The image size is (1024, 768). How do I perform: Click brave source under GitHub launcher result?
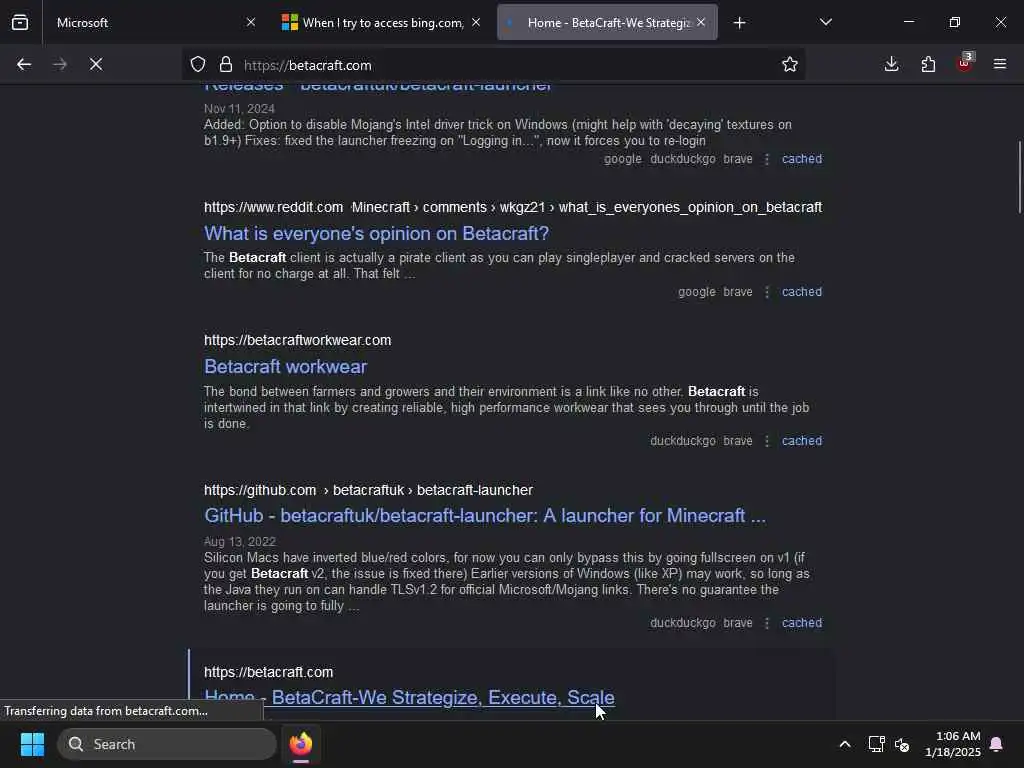point(738,623)
